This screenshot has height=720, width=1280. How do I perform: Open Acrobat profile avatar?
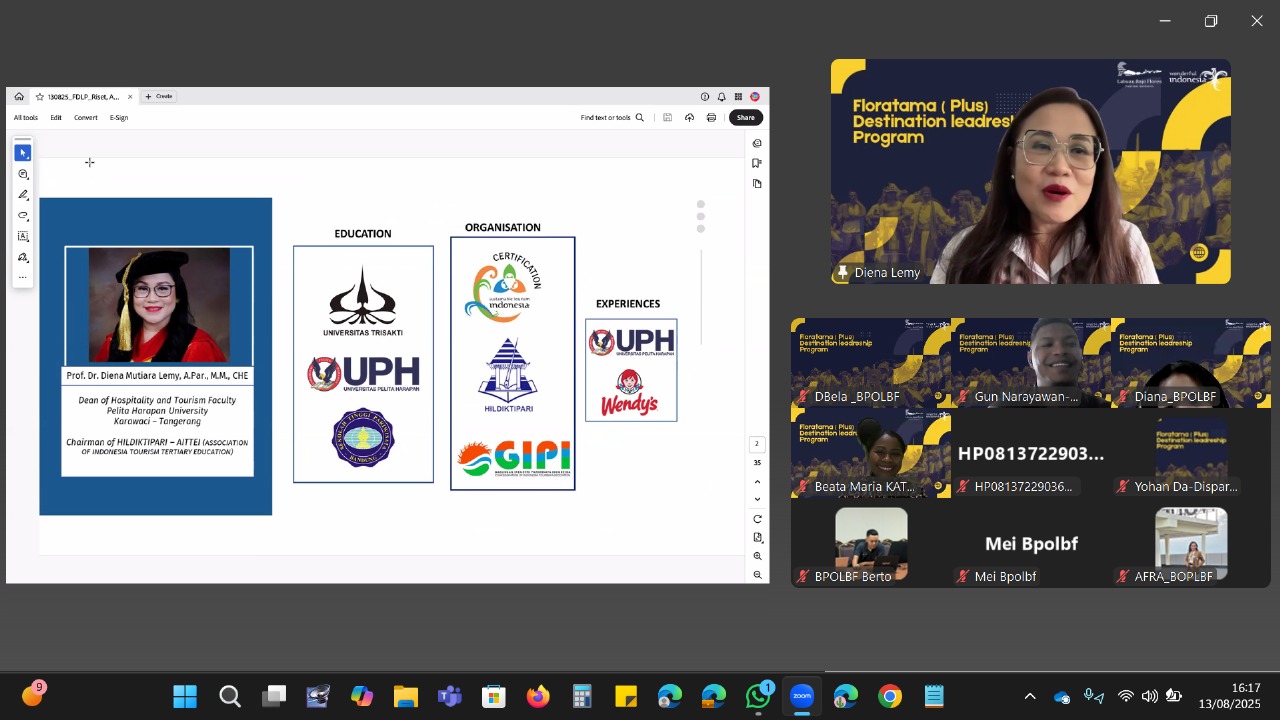(x=755, y=97)
